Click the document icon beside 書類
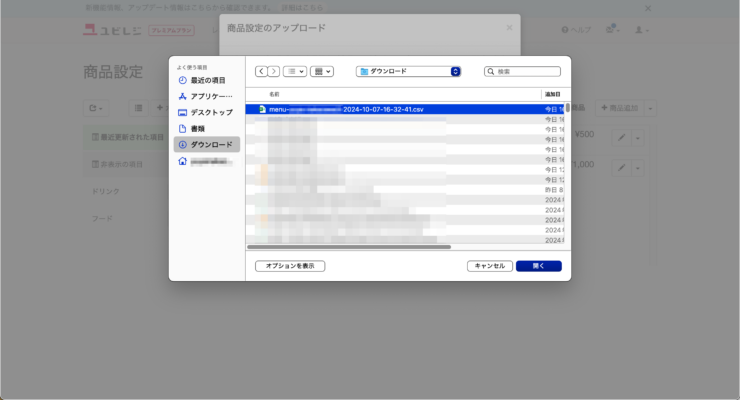The height and width of the screenshot is (400, 740). click(x=183, y=128)
